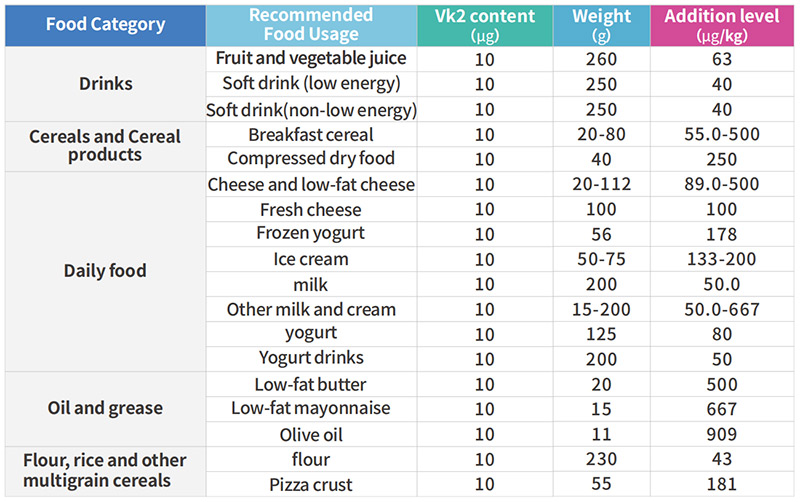Select Flour, rice and other multigrain cereals
The width and height of the screenshot is (800, 502).
105,471
